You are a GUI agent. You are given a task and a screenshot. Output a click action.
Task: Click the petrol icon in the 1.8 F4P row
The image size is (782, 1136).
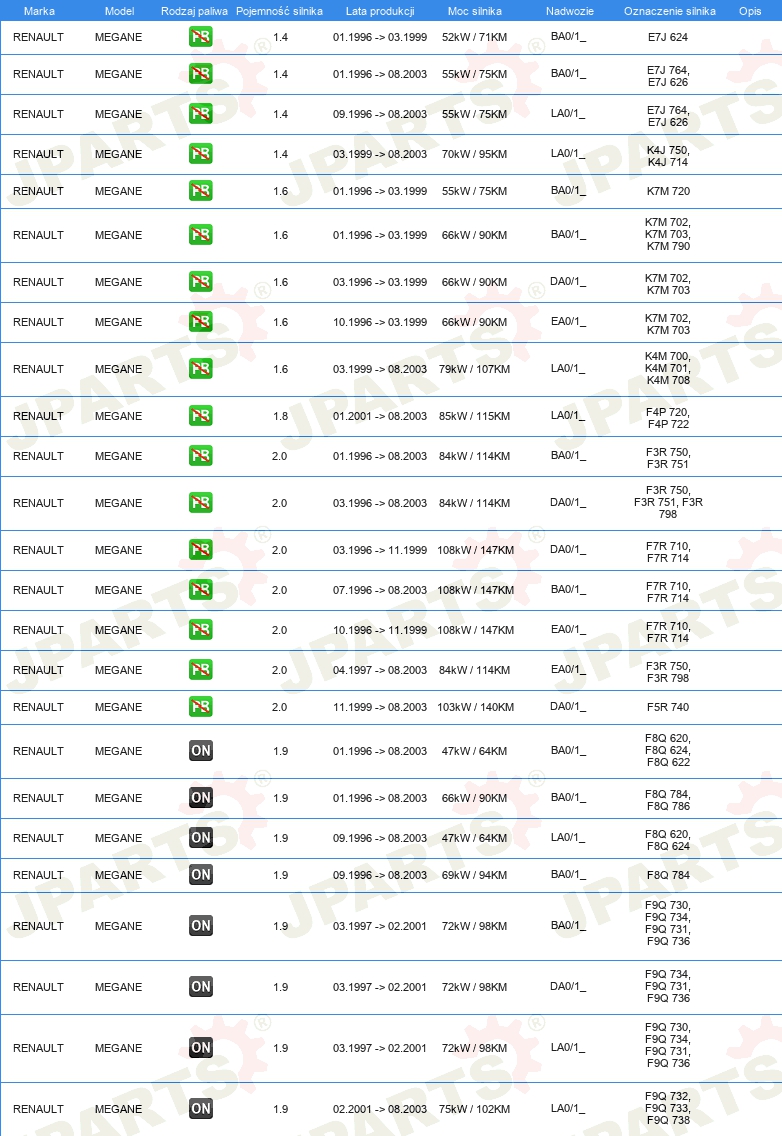[x=201, y=416]
